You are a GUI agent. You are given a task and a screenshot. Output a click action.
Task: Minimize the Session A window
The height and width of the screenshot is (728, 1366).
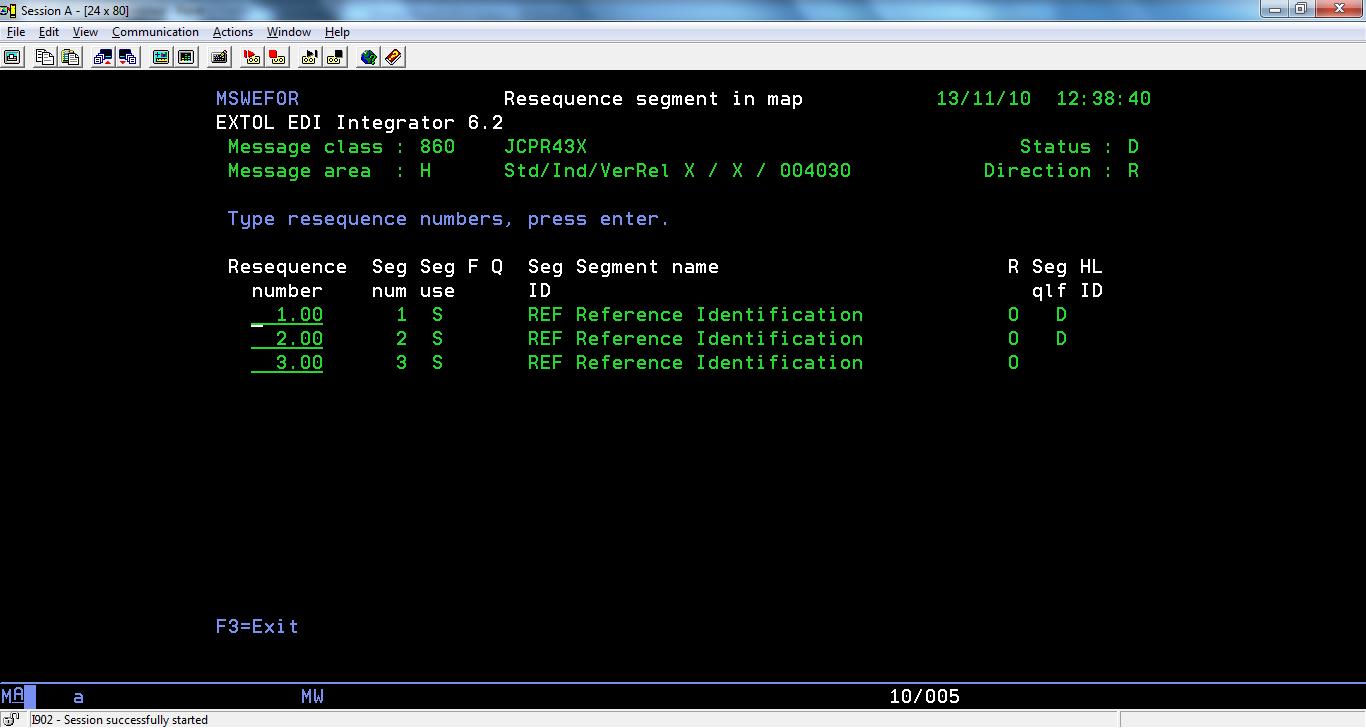click(x=1274, y=9)
